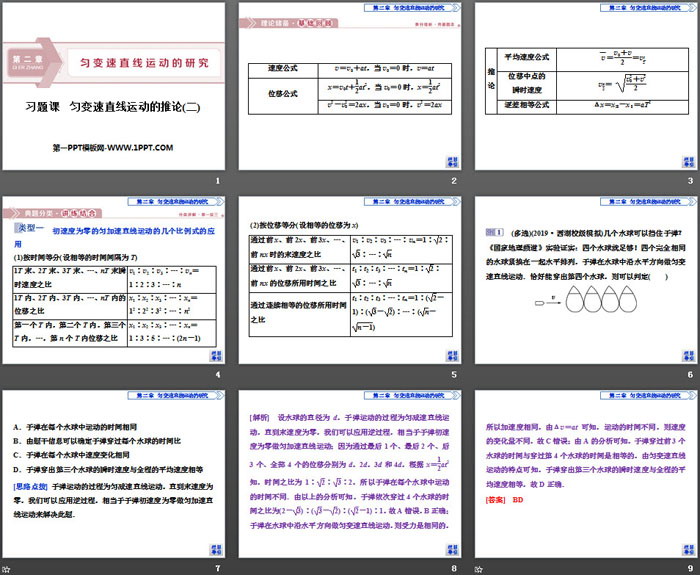Click the '[思路点拨]' label on slide 7
Image resolution: width=700 pixels, height=575 pixels.
[31, 486]
